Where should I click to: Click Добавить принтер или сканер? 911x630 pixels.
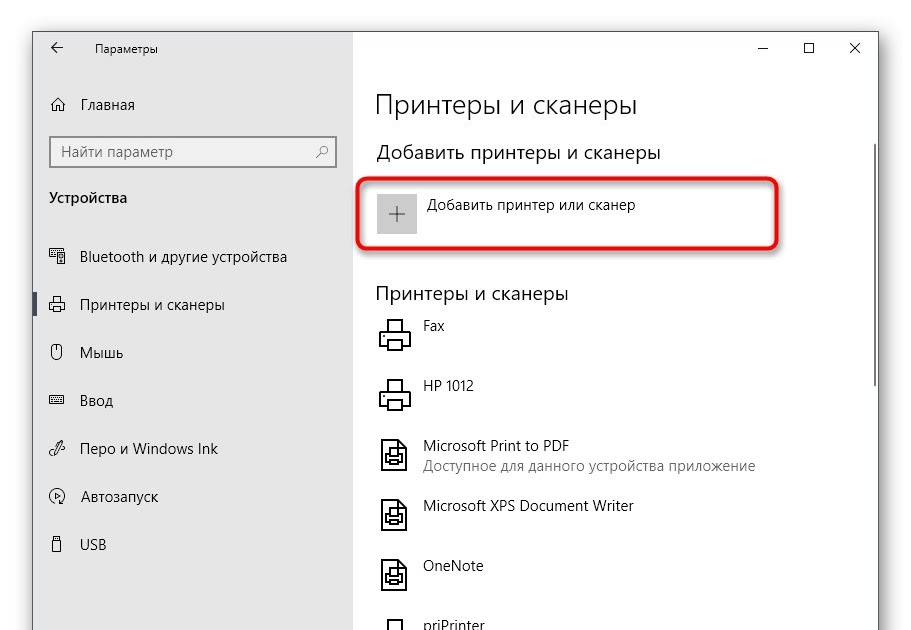click(x=531, y=205)
